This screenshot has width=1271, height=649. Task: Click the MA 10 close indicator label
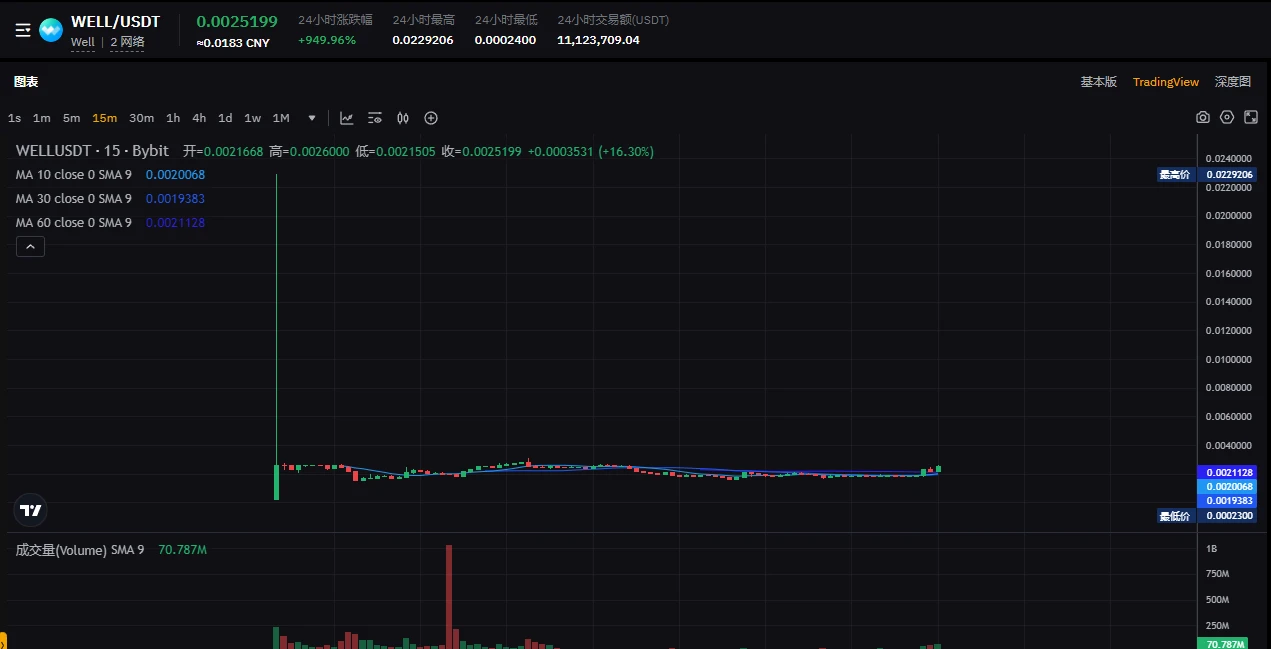[73, 175]
